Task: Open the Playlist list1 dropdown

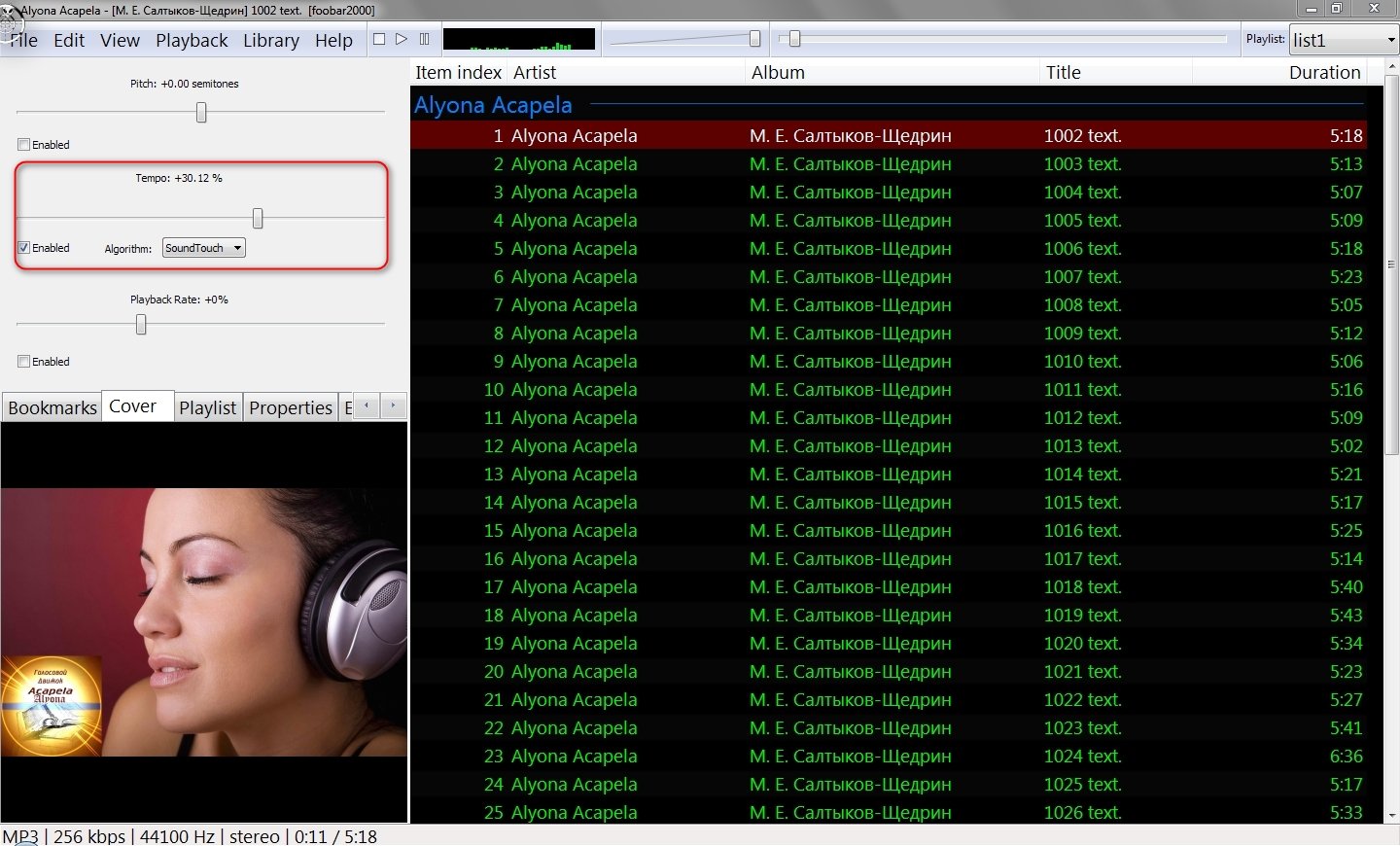Action: [x=1344, y=40]
